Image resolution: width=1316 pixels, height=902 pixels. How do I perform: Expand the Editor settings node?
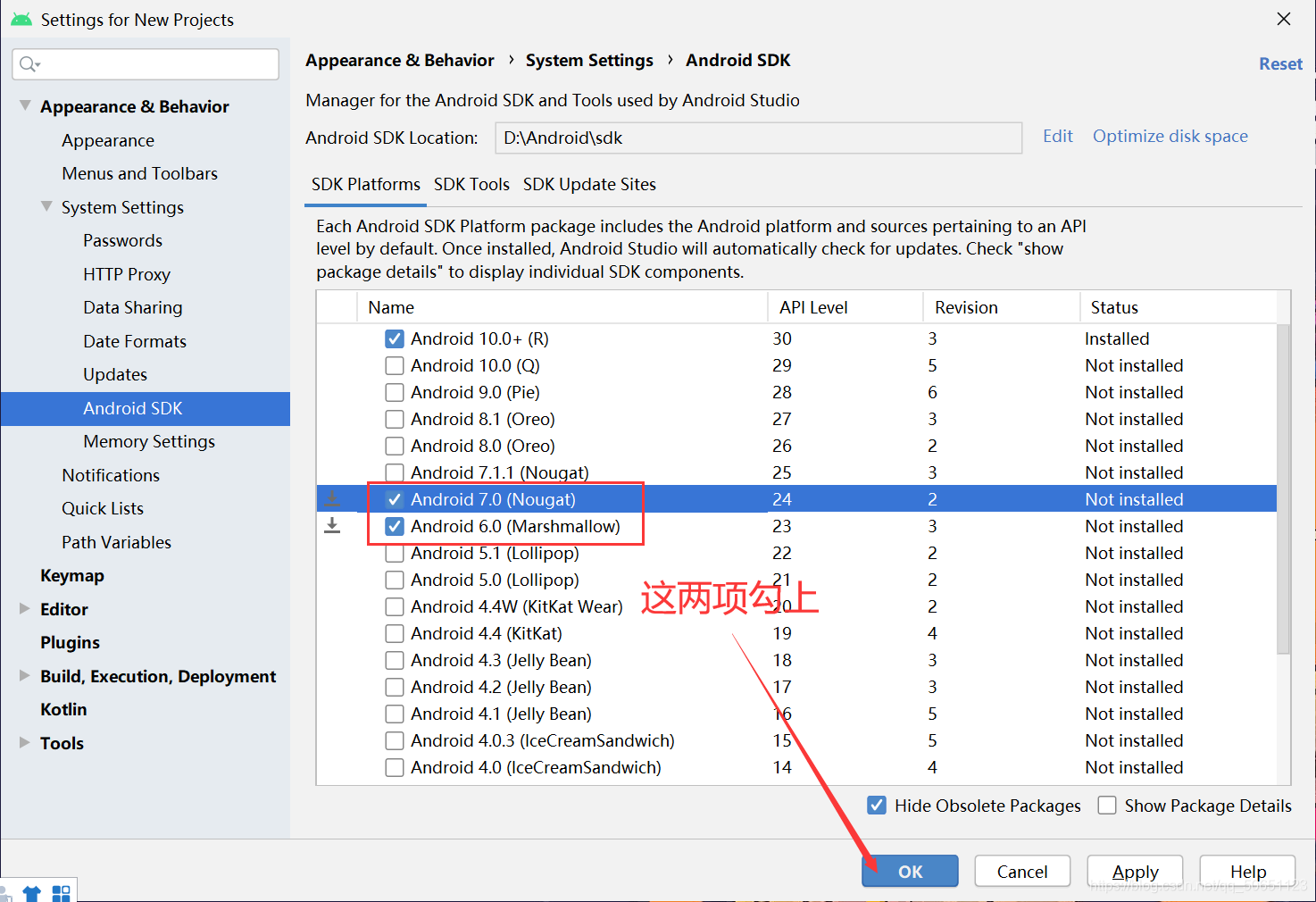25,608
